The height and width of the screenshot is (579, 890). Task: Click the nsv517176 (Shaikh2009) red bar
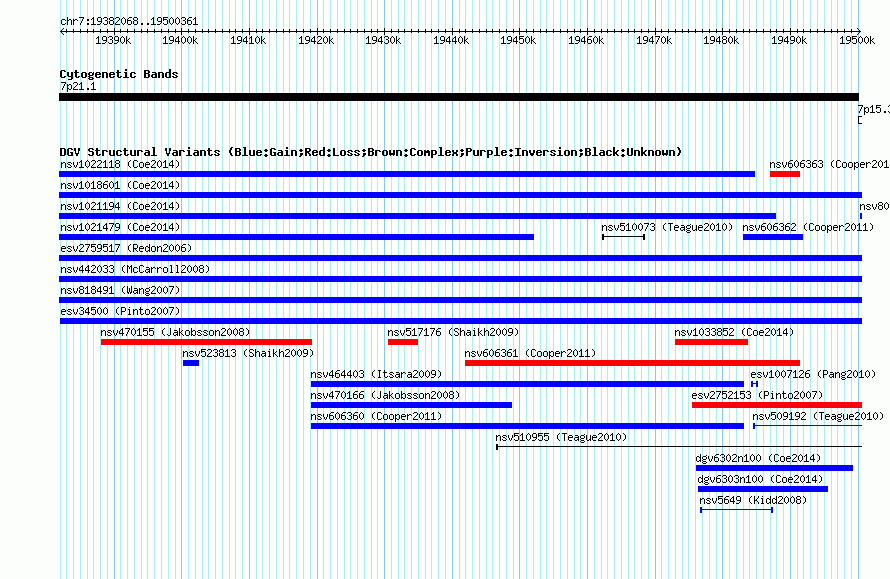(403, 342)
